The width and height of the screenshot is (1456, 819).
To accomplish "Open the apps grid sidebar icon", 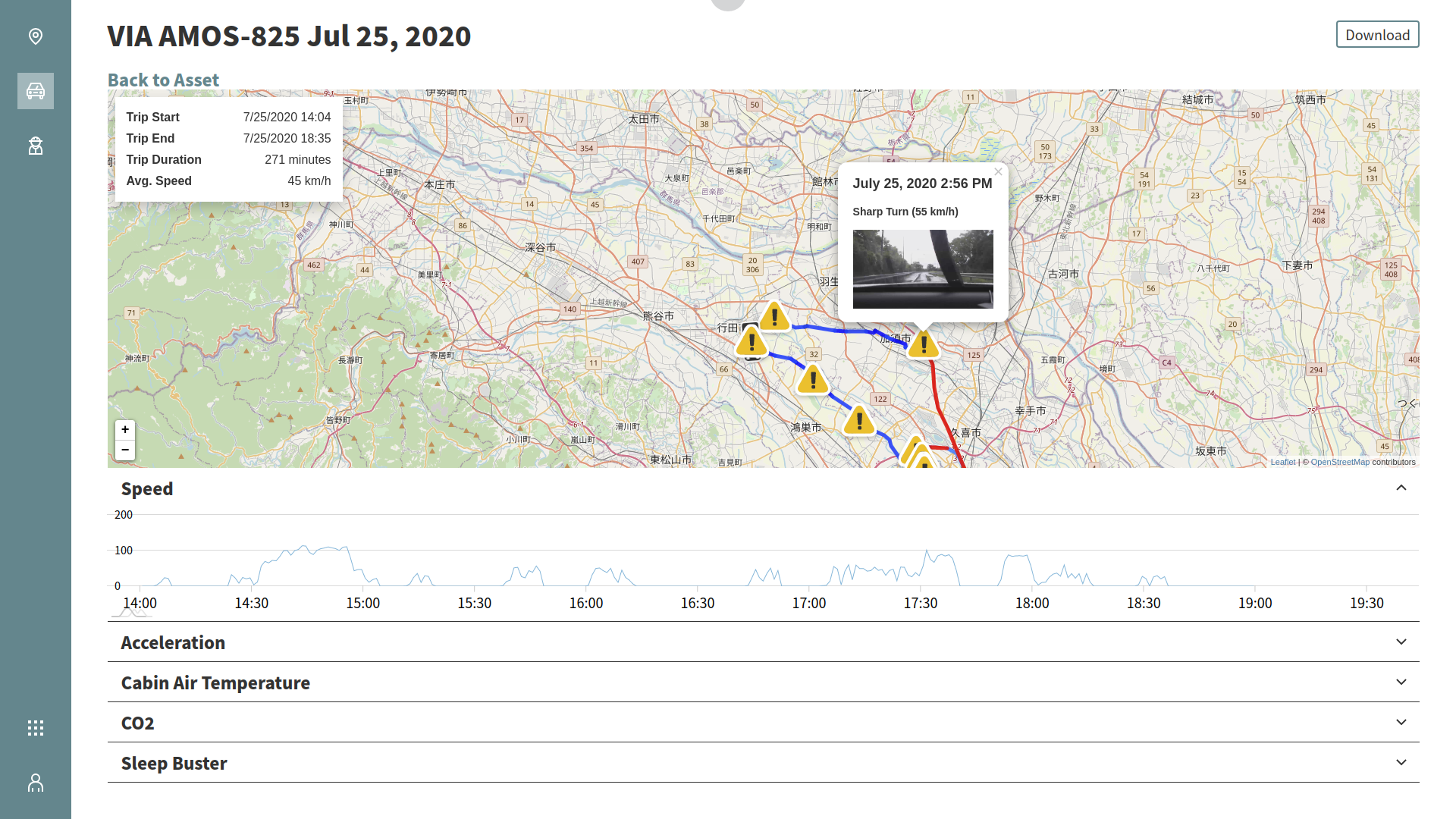I will [x=36, y=728].
